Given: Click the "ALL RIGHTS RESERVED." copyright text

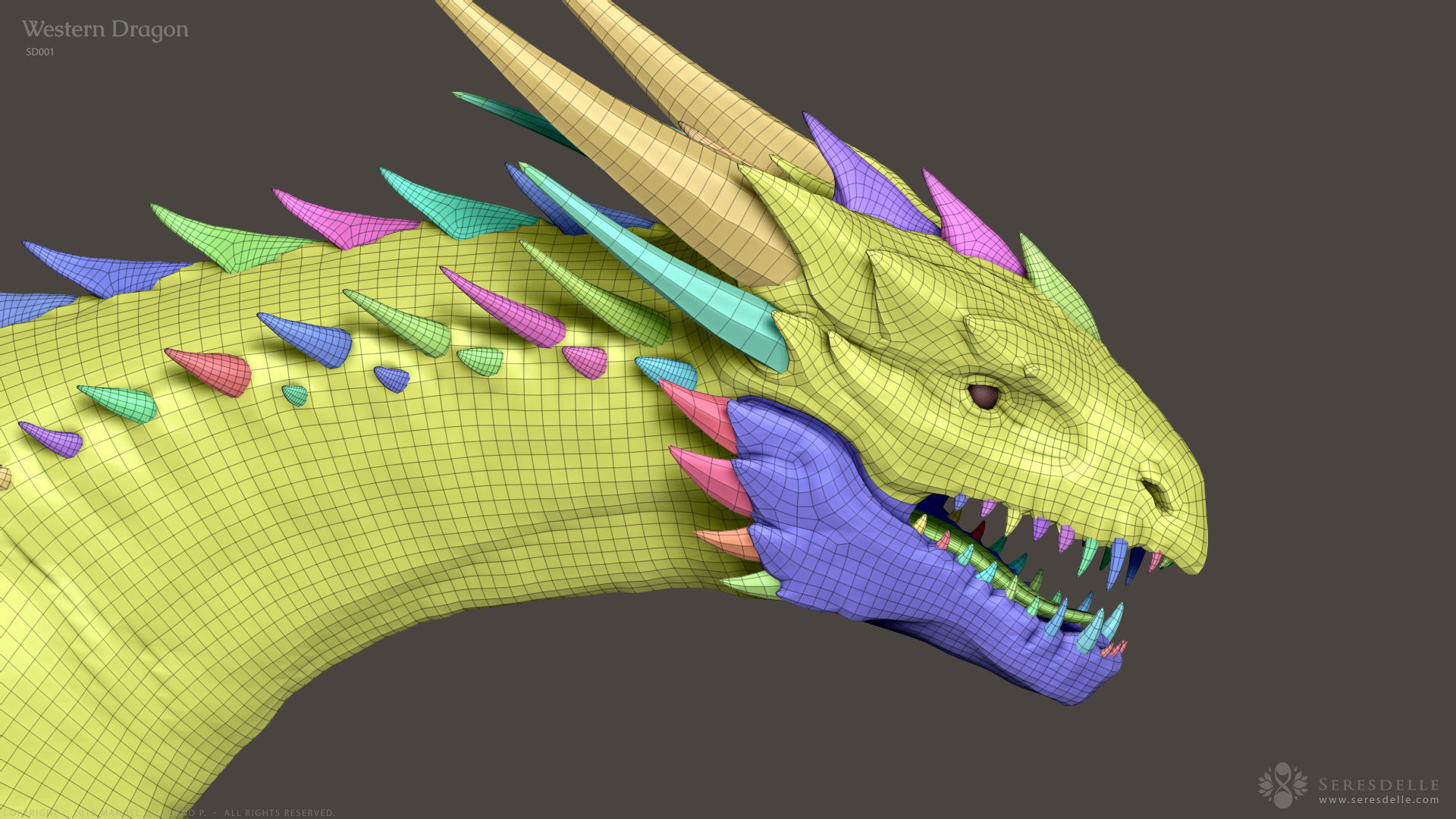Looking at the screenshot, I should coord(279,813).
